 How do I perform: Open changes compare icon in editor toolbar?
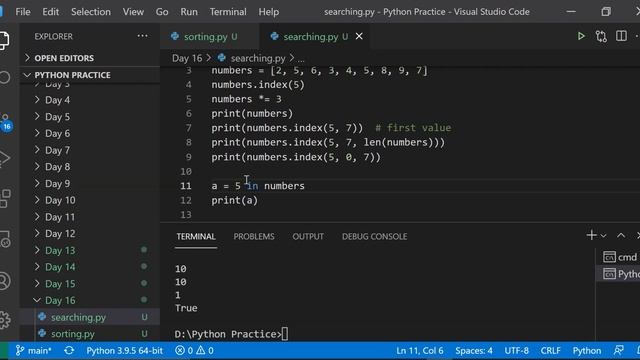pos(601,36)
